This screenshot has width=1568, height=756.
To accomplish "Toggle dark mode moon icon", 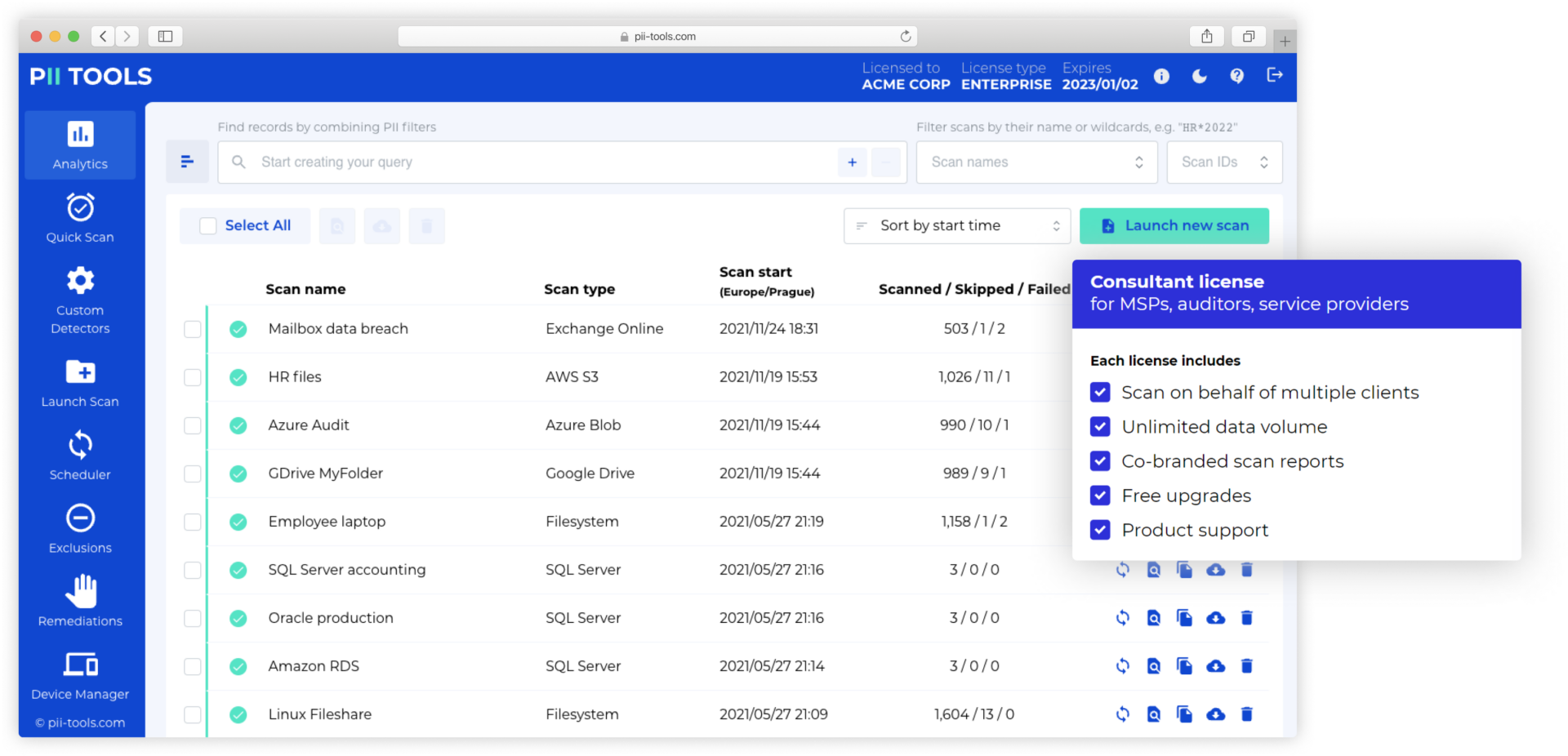I will (x=1199, y=76).
